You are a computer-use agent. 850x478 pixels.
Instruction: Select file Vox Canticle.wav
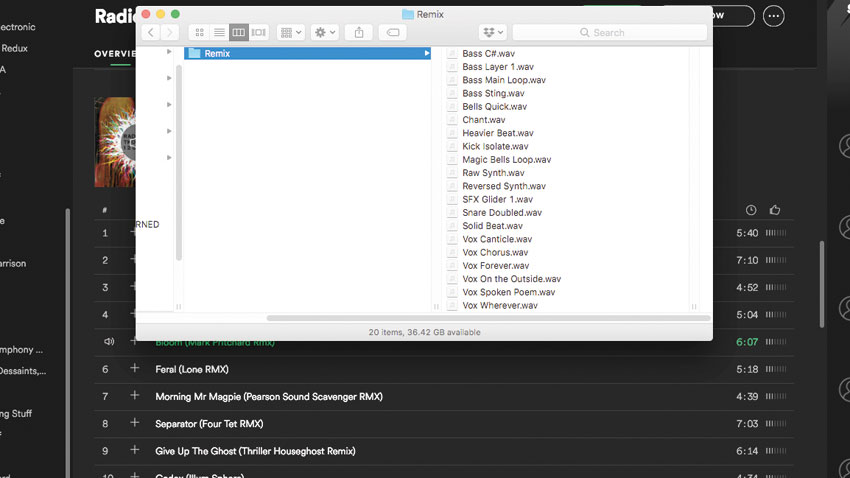click(497, 239)
